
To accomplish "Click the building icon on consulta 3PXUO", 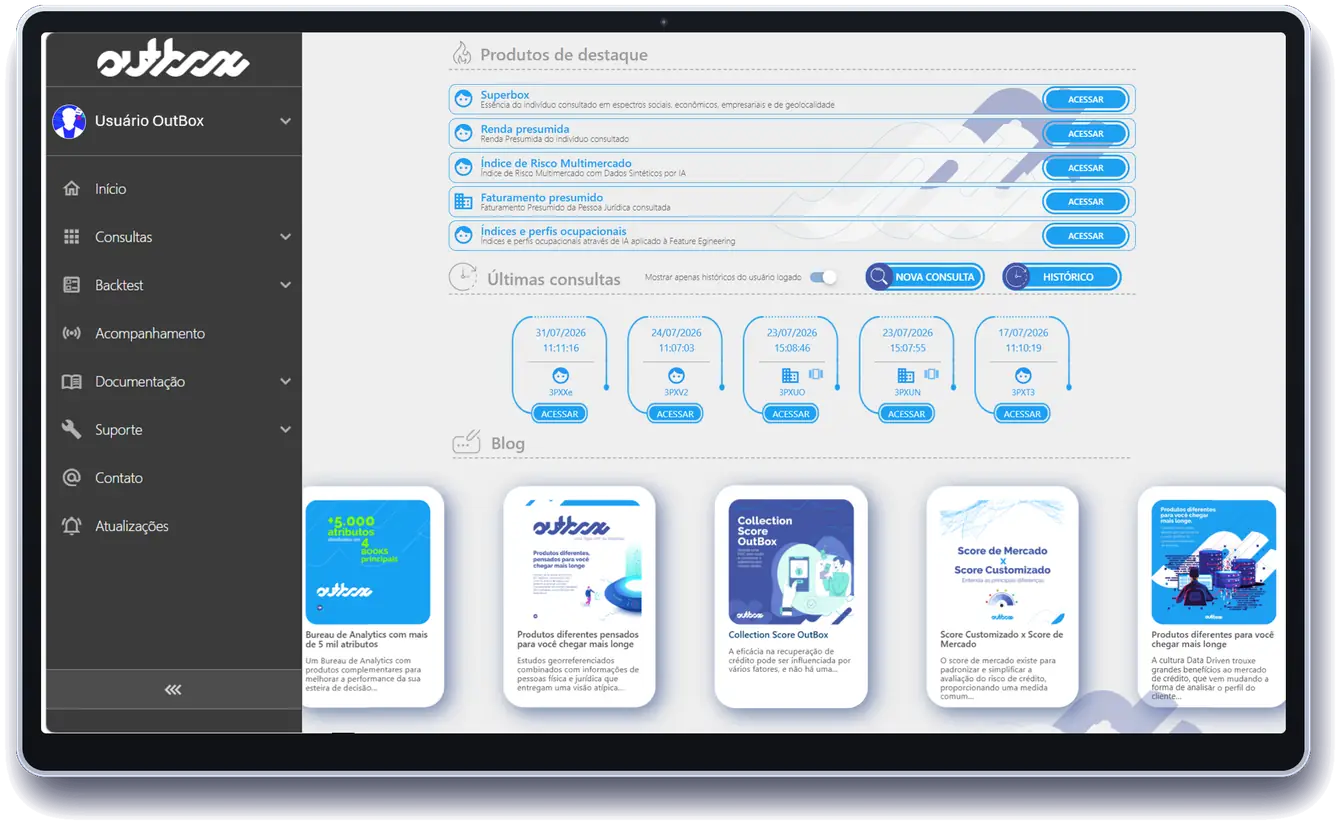I will (x=790, y=375).
